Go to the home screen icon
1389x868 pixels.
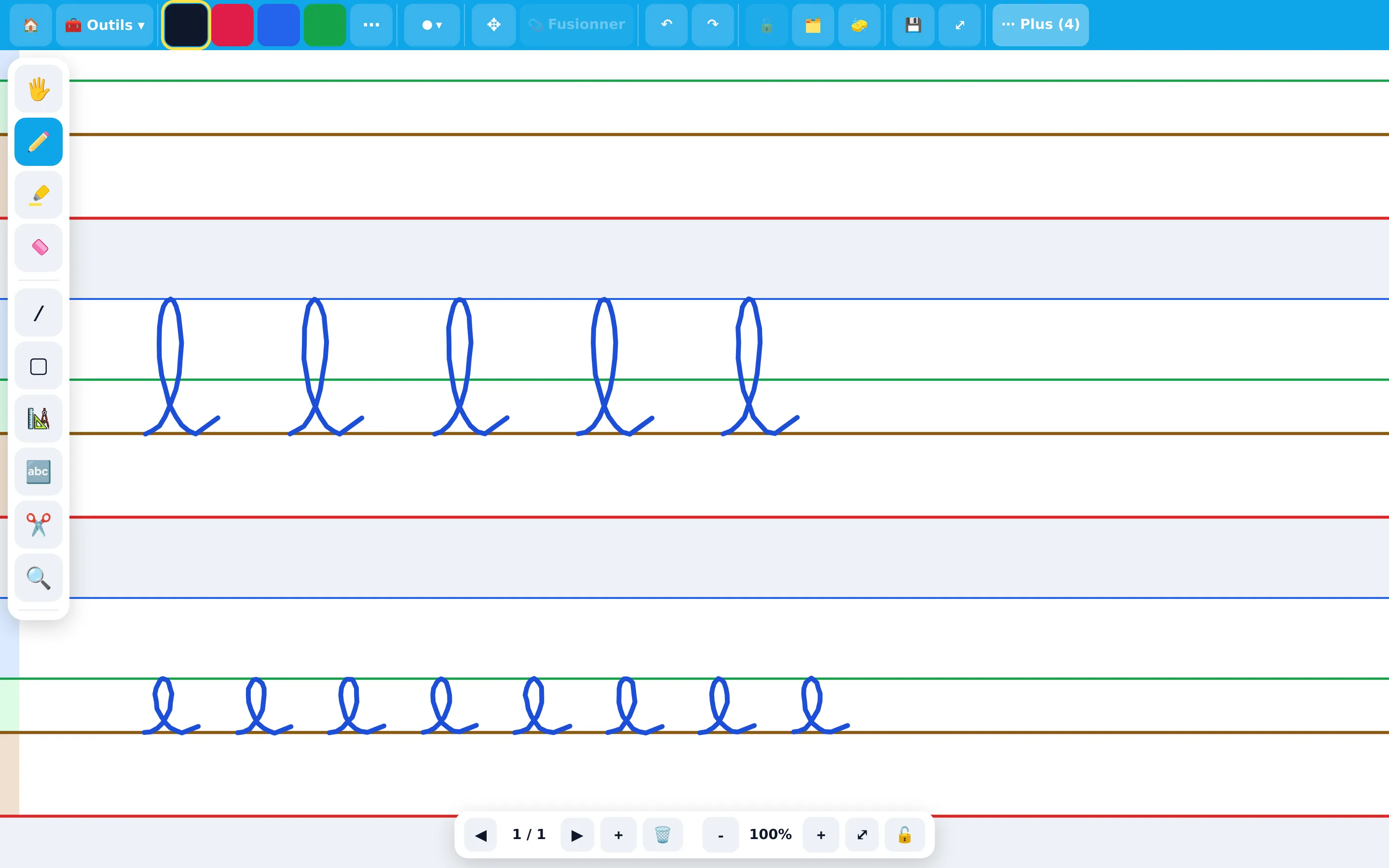click(x=30, y=25)
